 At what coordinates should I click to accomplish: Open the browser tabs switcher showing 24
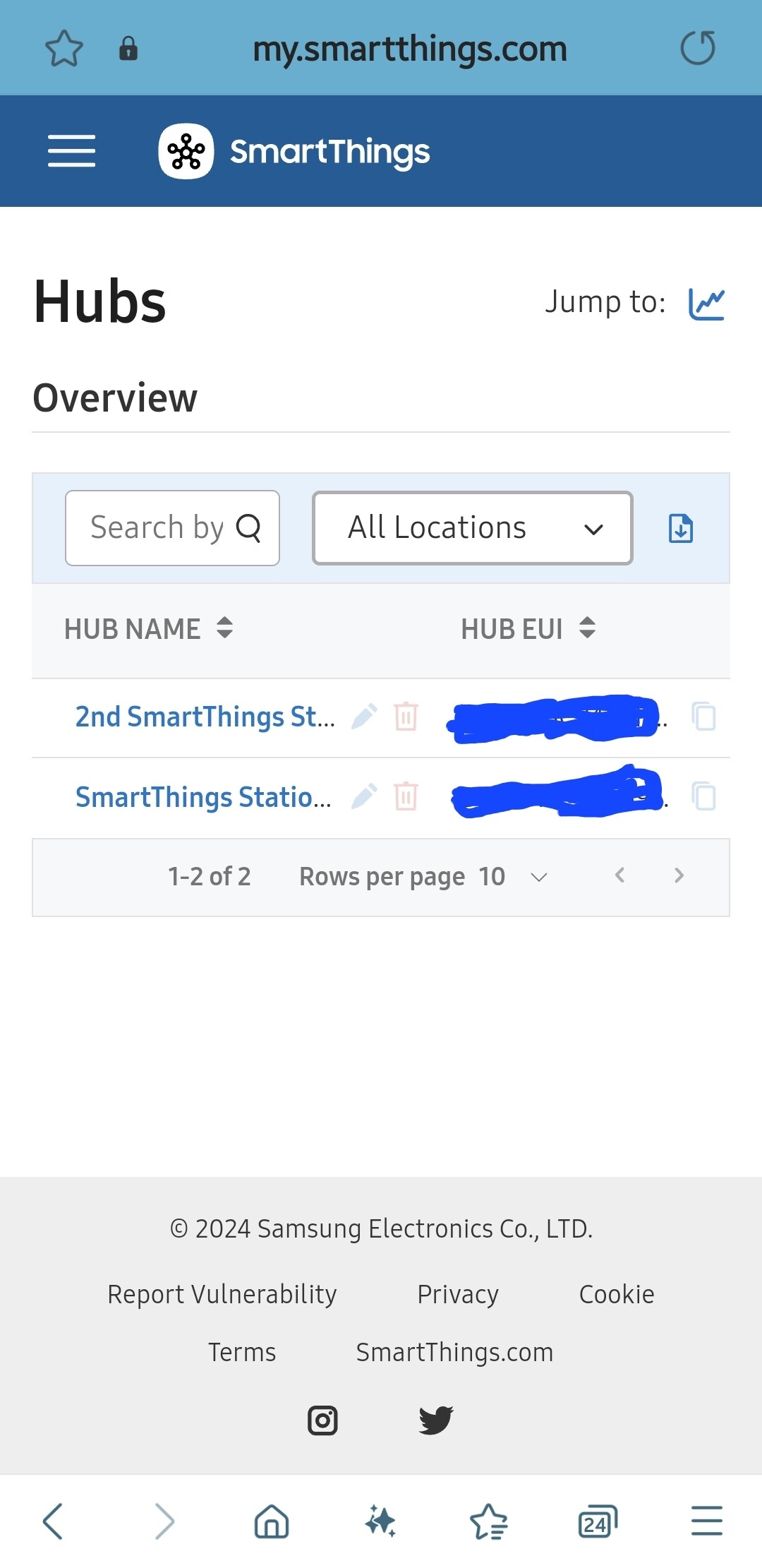(598, 1521)
